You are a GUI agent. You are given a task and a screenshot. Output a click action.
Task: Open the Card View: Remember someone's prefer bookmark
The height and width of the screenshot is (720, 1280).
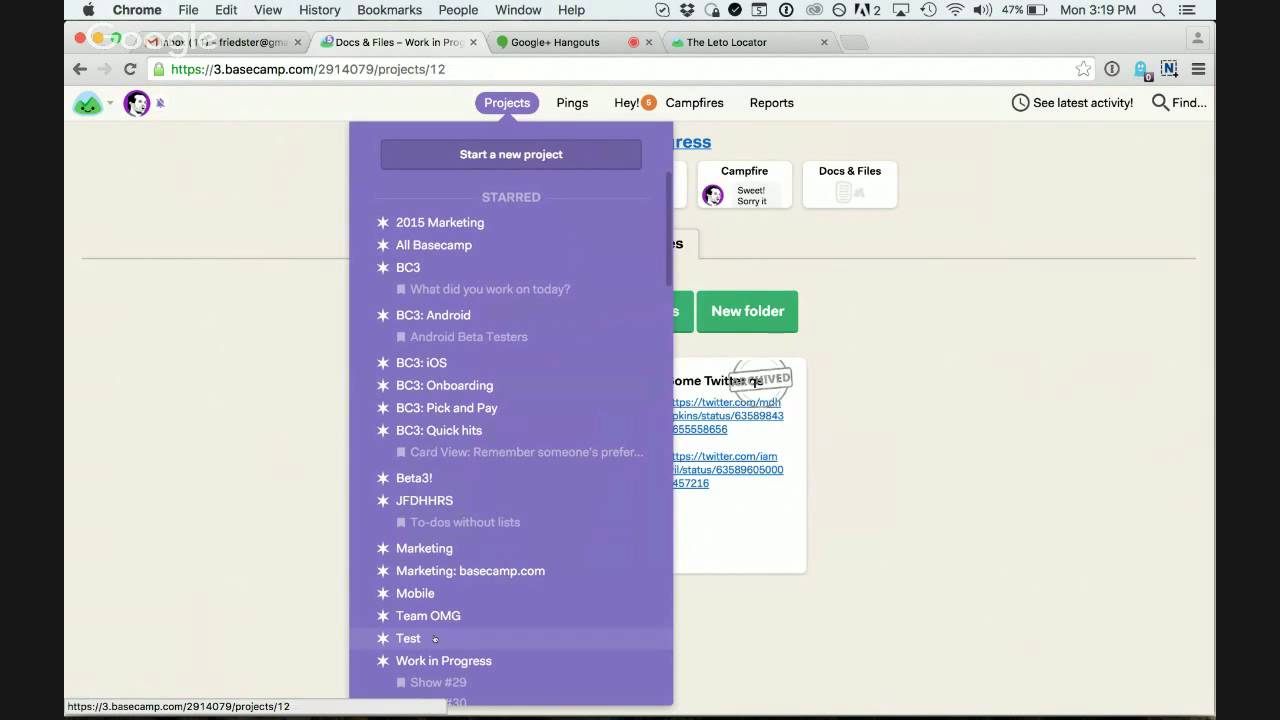(x=527, y=452)
